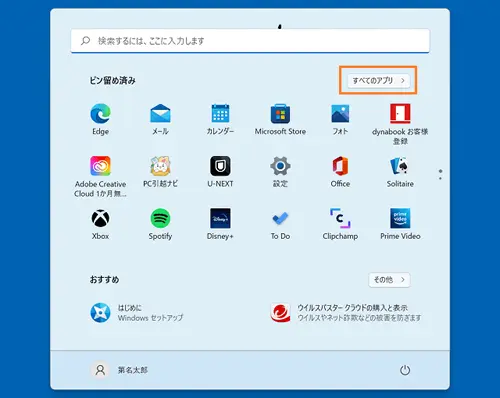Open Spotify
The height and width of the screenshot is (398, 500).
(x=160, y=224)
